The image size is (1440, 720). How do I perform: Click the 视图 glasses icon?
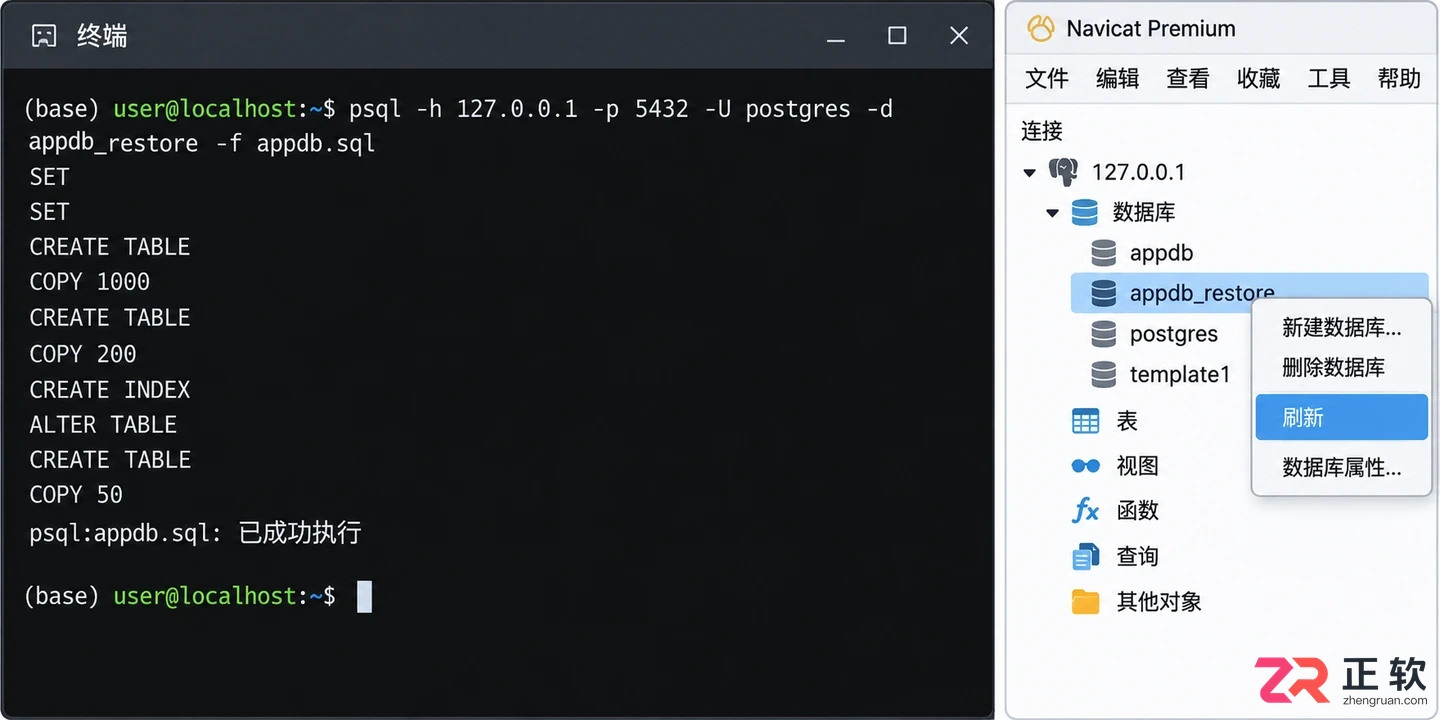[x=1085, y=466]
